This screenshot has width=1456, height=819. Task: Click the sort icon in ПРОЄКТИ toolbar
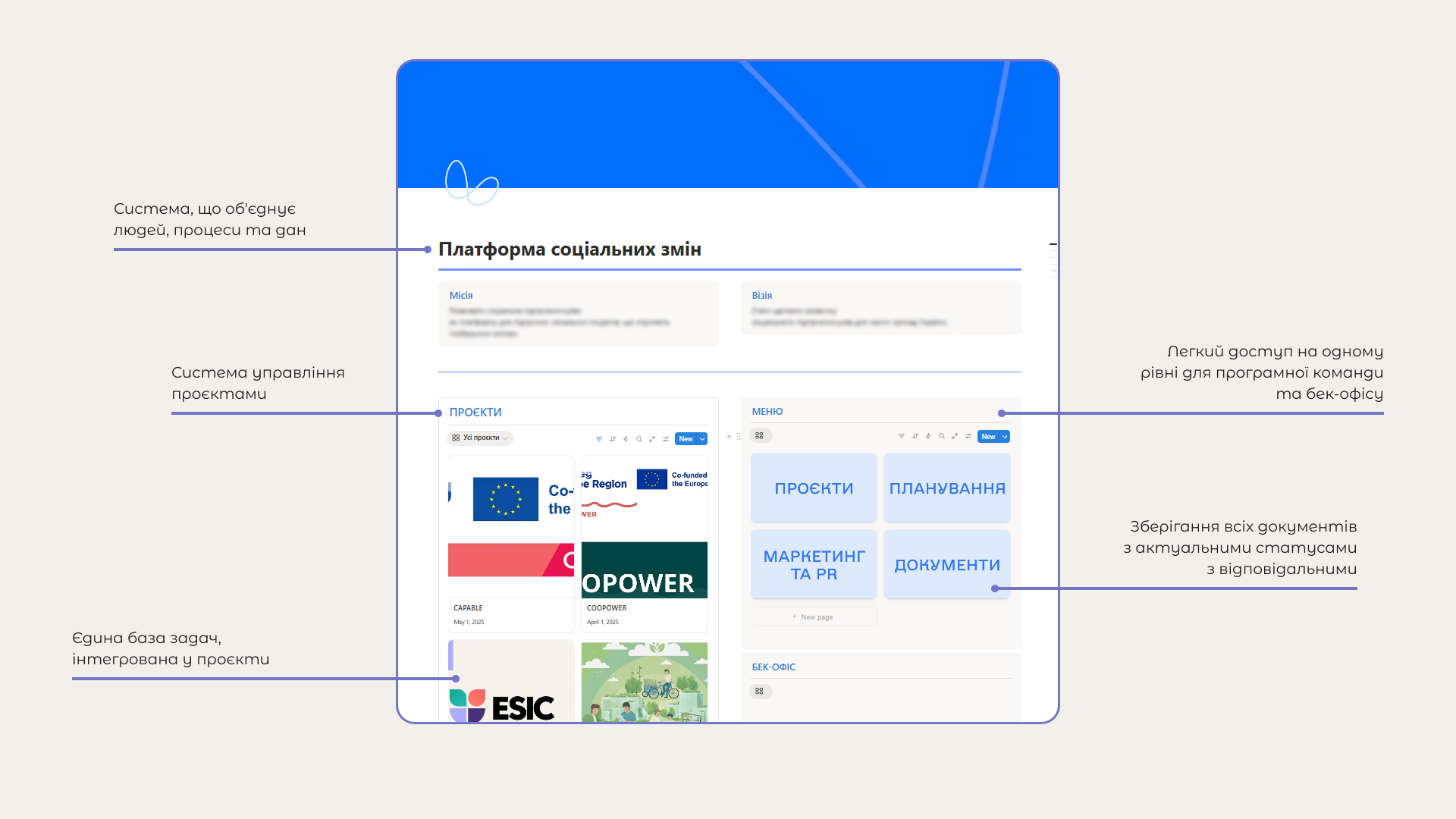click(613, 439)
